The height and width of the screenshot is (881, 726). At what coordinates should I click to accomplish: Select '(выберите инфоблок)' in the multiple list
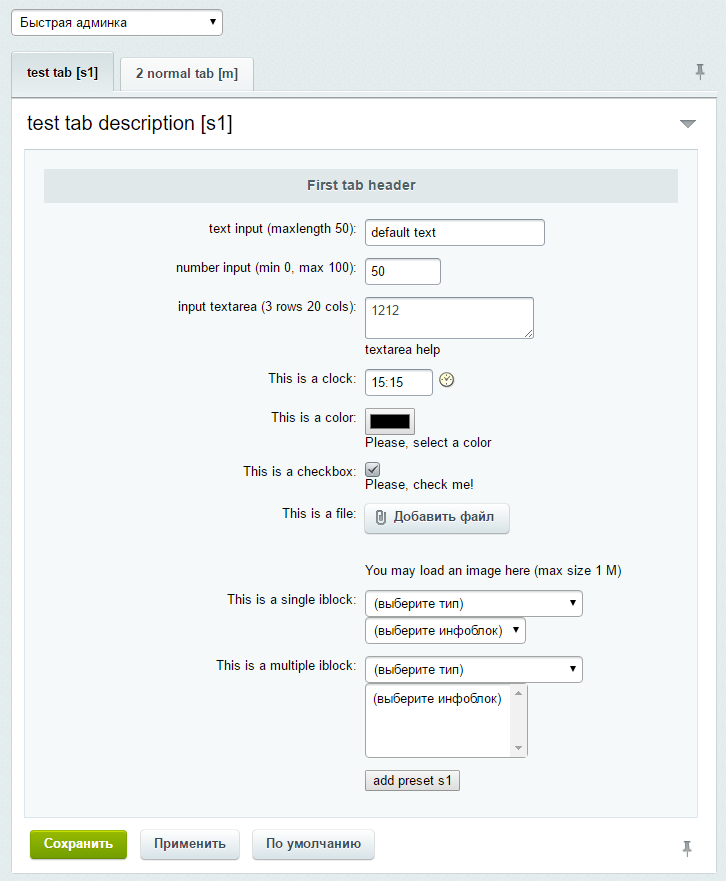[438, 699]
